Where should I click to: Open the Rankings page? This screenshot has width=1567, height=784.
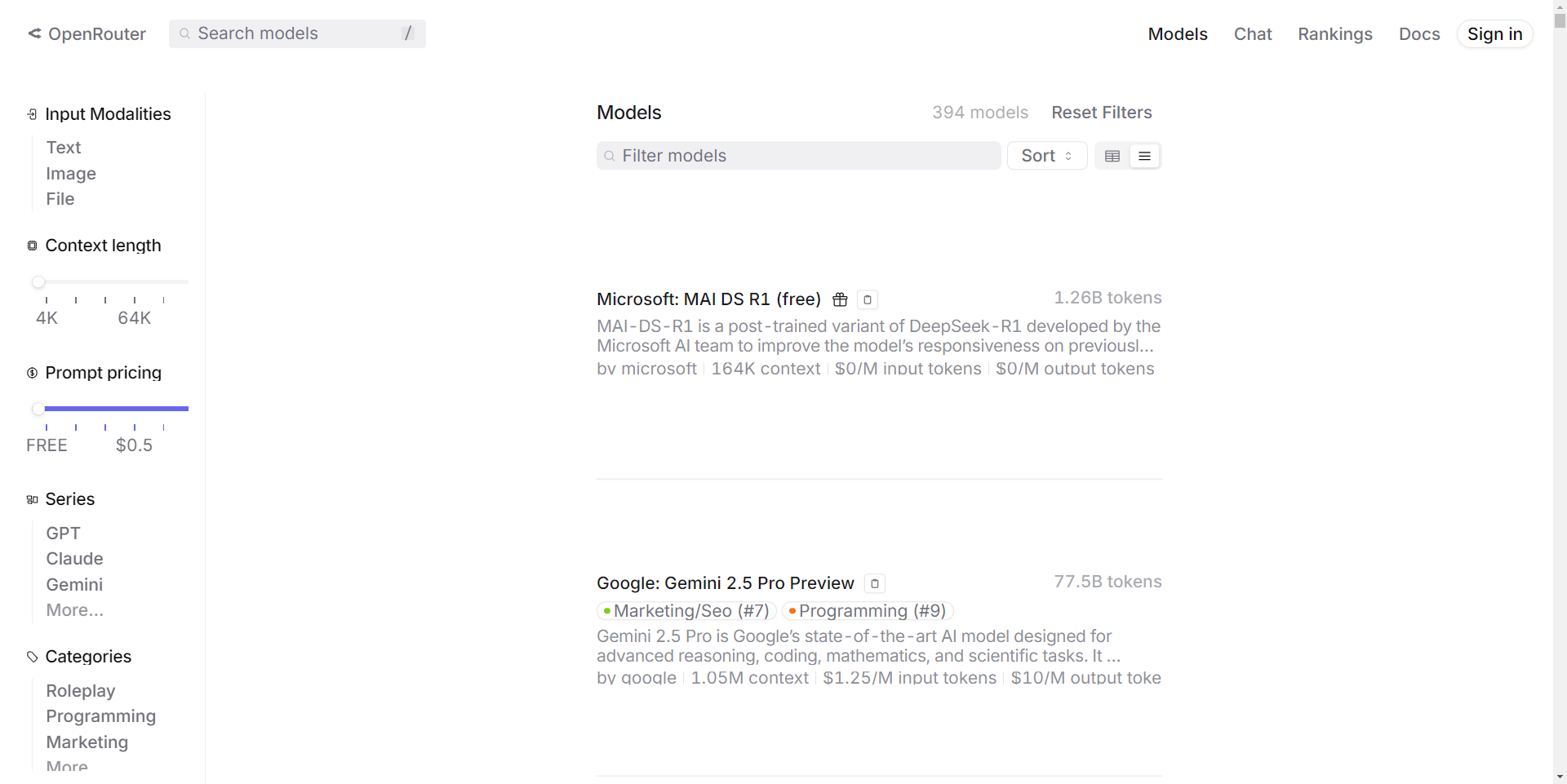pyautogui.click(x=1335, y=34)
